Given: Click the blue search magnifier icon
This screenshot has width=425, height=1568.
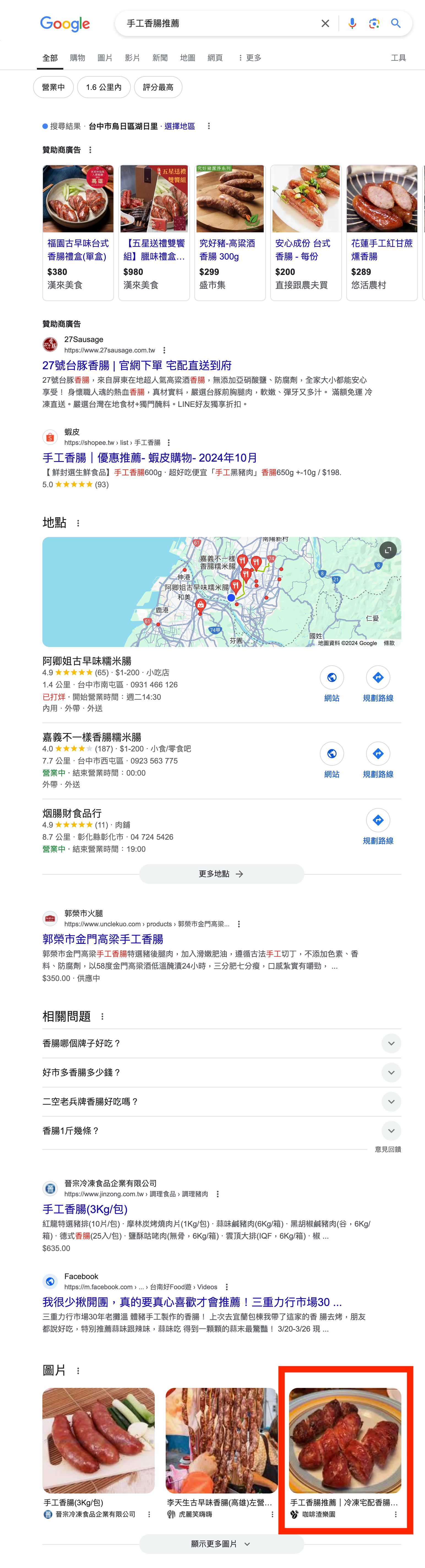Looking at the screenshot, I should point(396,23).
